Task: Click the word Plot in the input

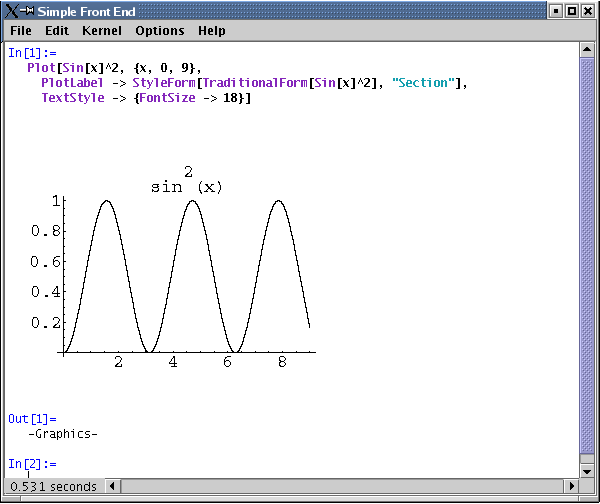Action: [x=41, y=68]
